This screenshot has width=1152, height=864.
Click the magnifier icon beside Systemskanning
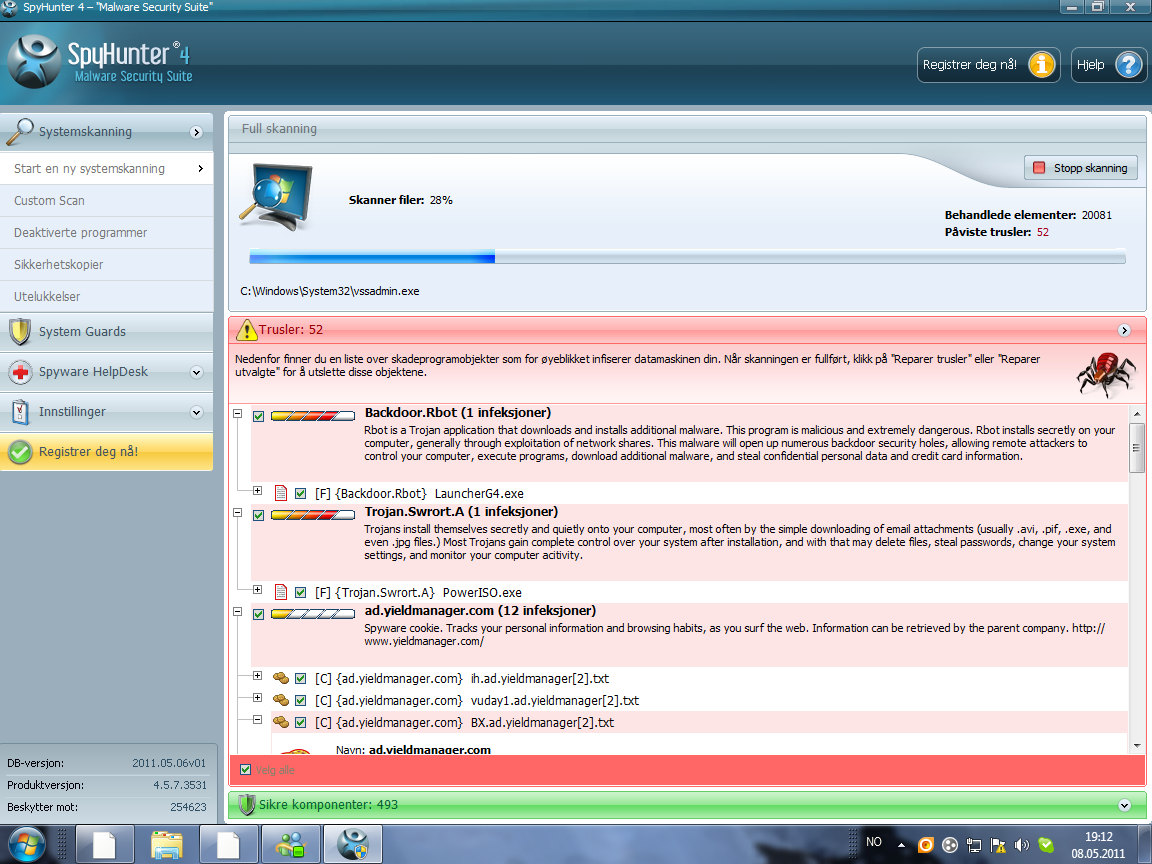coord(20,132)
